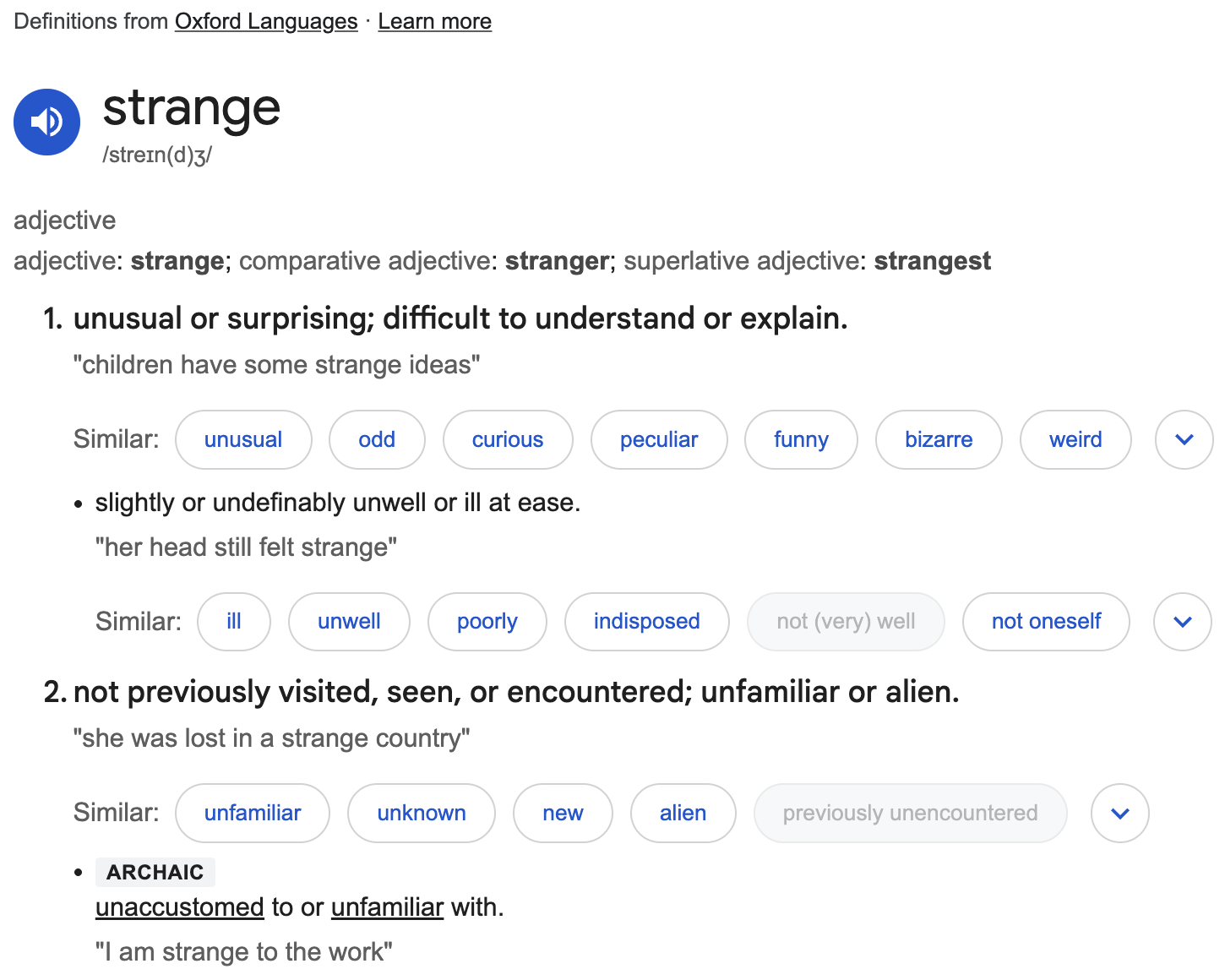This screenshot has height=980, width=1225.
Task: Expand more synonyms after weird
Action: point(1183,439)
